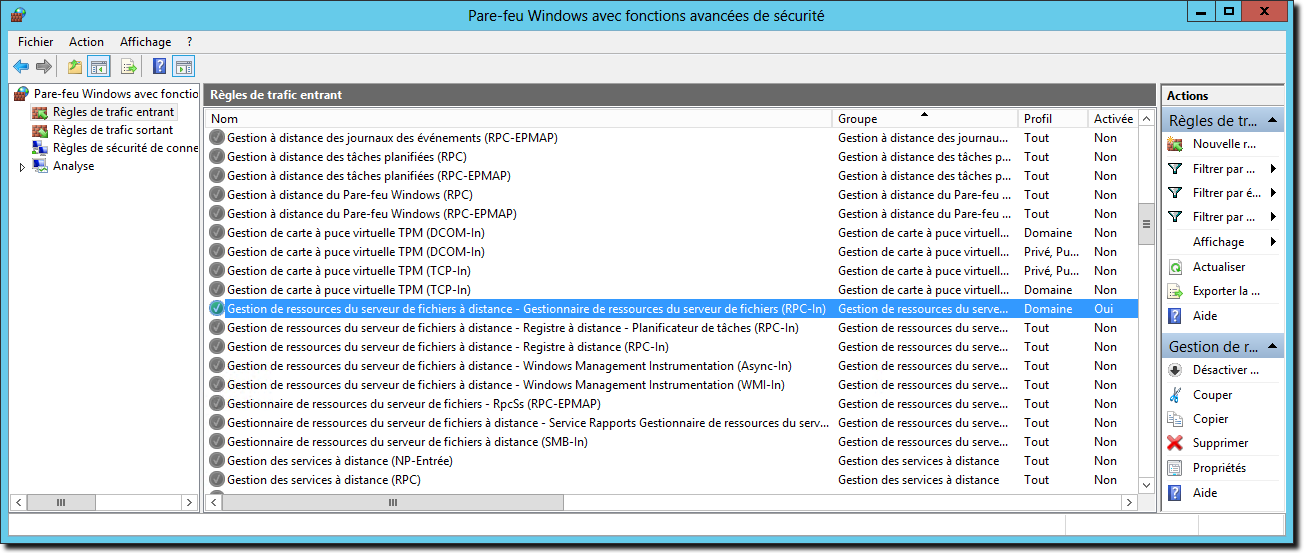Click the Désactiver la règle icon
This screenshot has height=553, width=1304.
1176,370
